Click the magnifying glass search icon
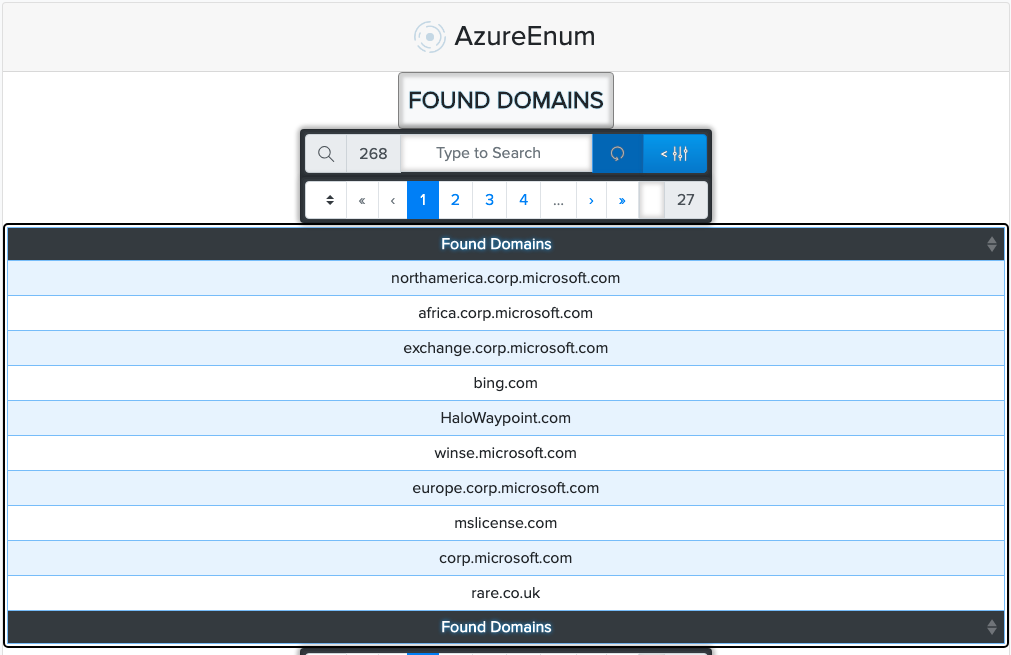Screen dimensions: 1011x655 [326, 153]
